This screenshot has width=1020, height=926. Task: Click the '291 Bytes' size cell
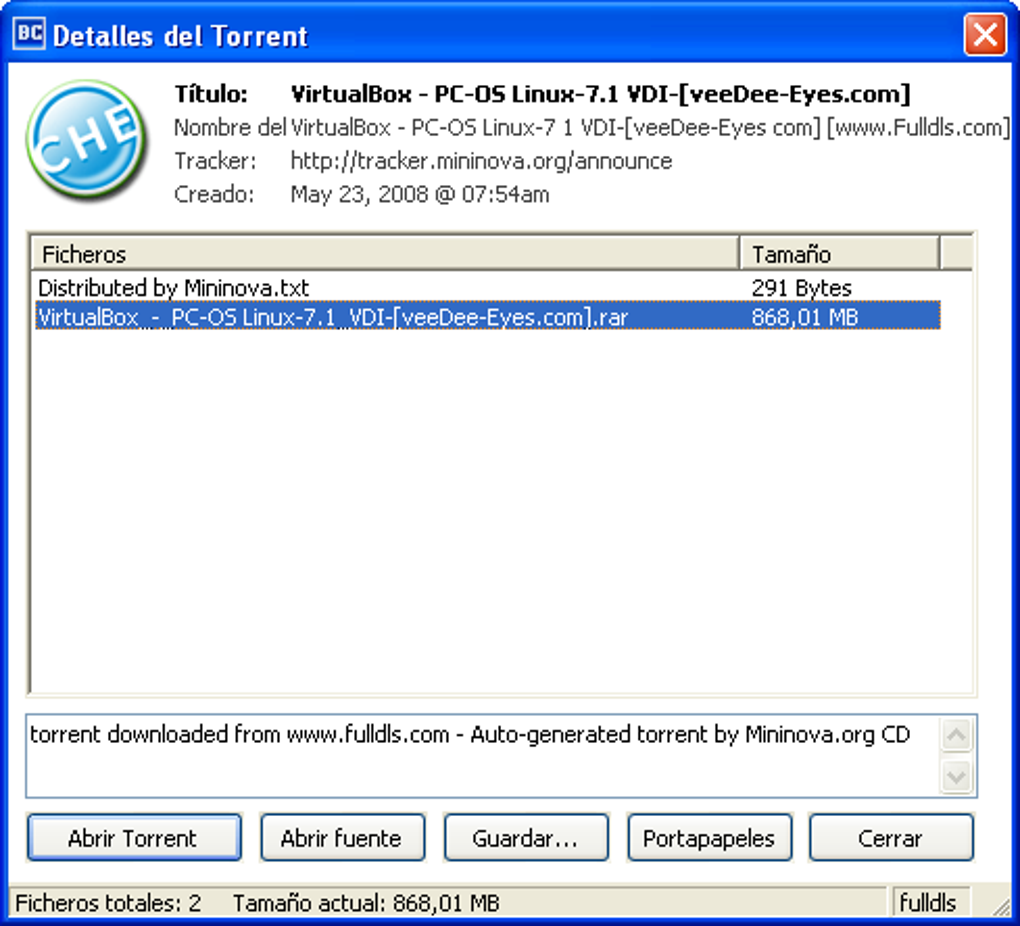coord(801,288)
